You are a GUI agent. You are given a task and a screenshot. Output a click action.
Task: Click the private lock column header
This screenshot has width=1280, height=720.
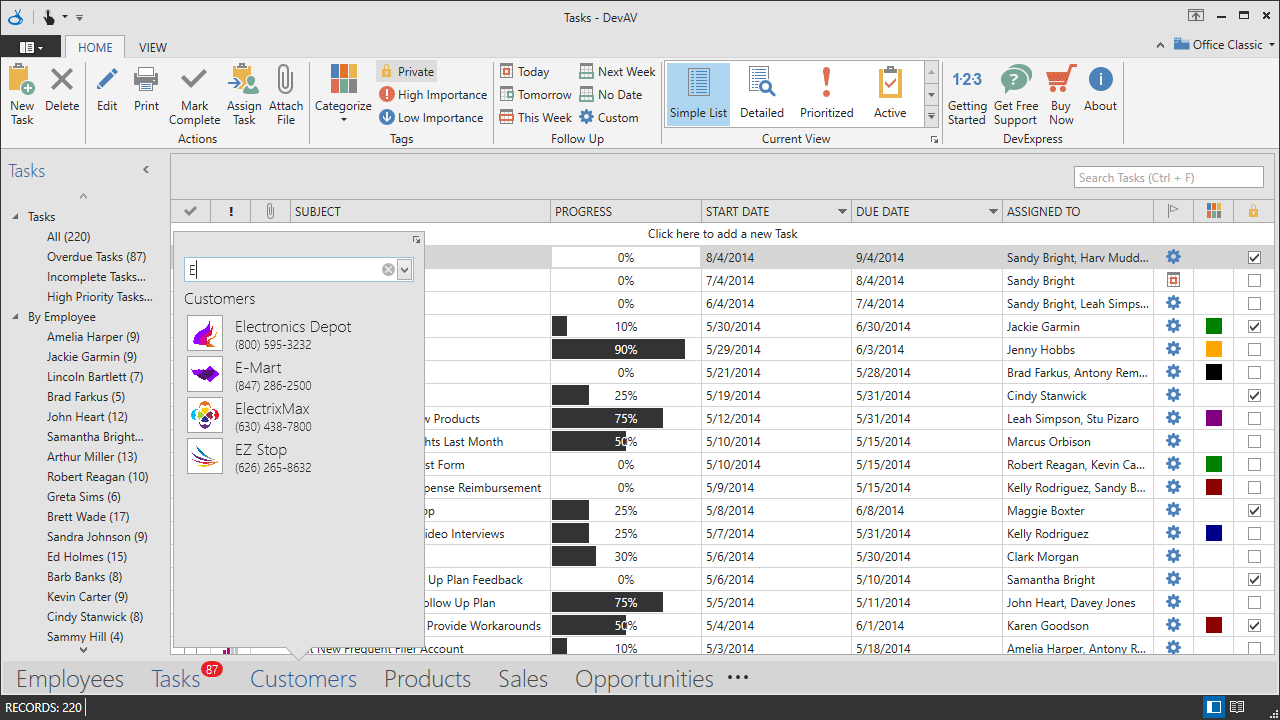pos(1253,211)
